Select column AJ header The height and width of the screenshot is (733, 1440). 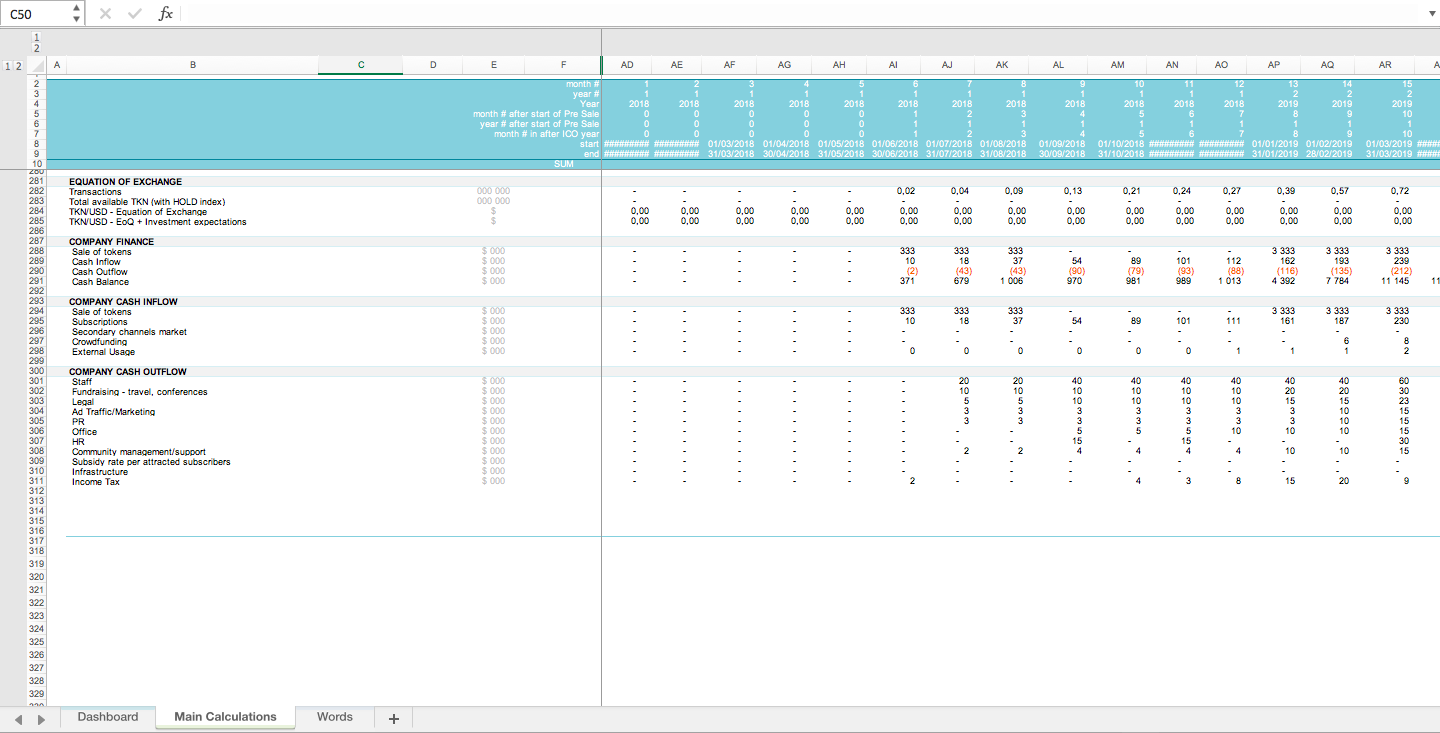pos(947,66)
